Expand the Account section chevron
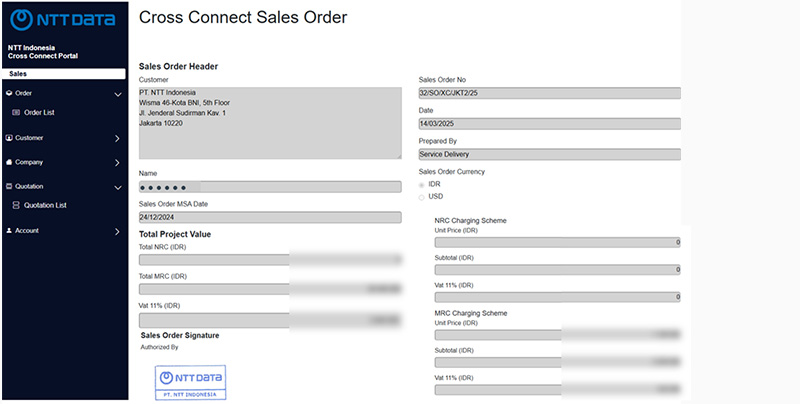The image size is (800, 404). point(117,231)
